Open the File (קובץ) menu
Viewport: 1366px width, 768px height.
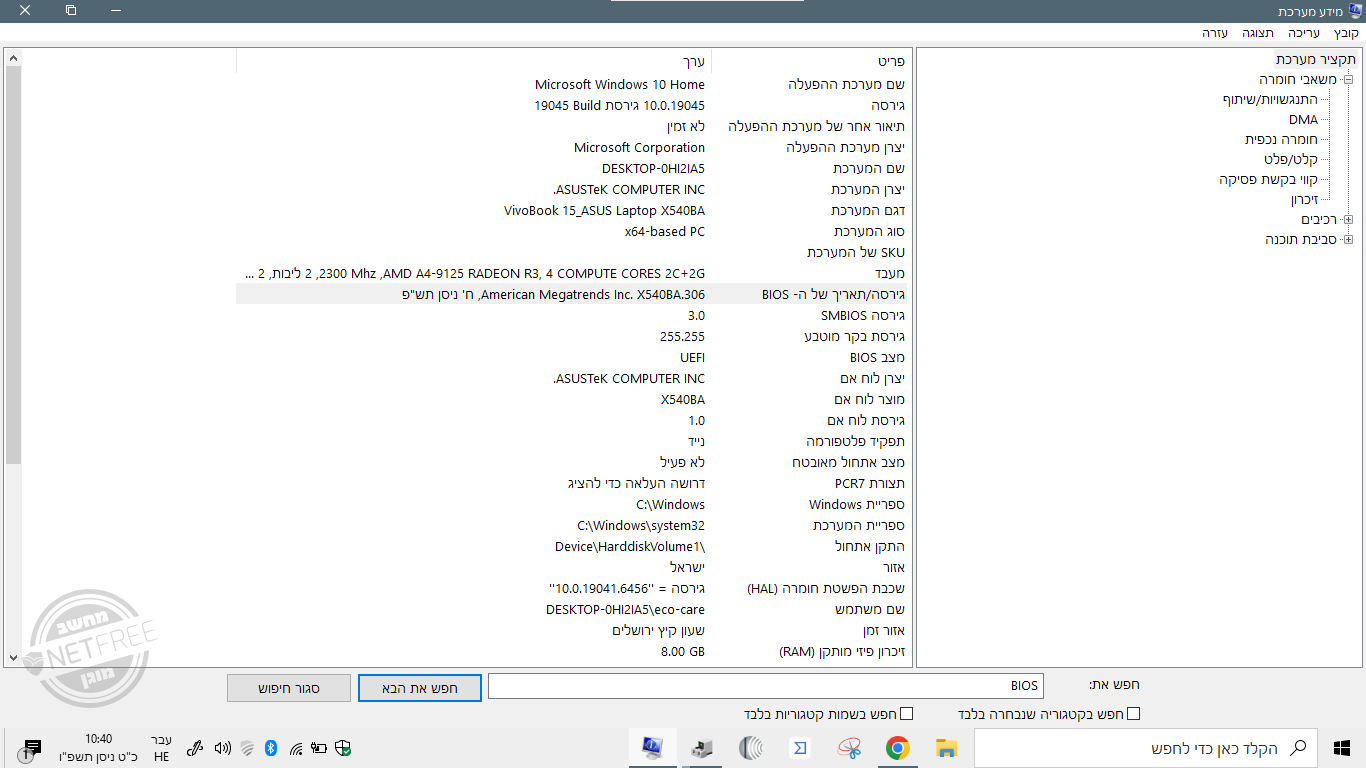point(1347,32)
